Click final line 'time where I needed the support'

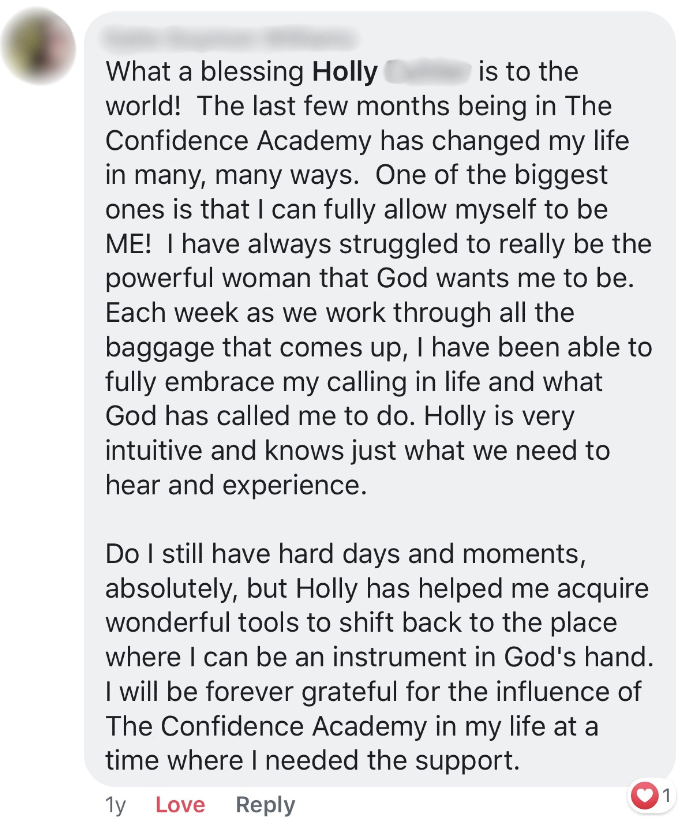coord(313,760)
